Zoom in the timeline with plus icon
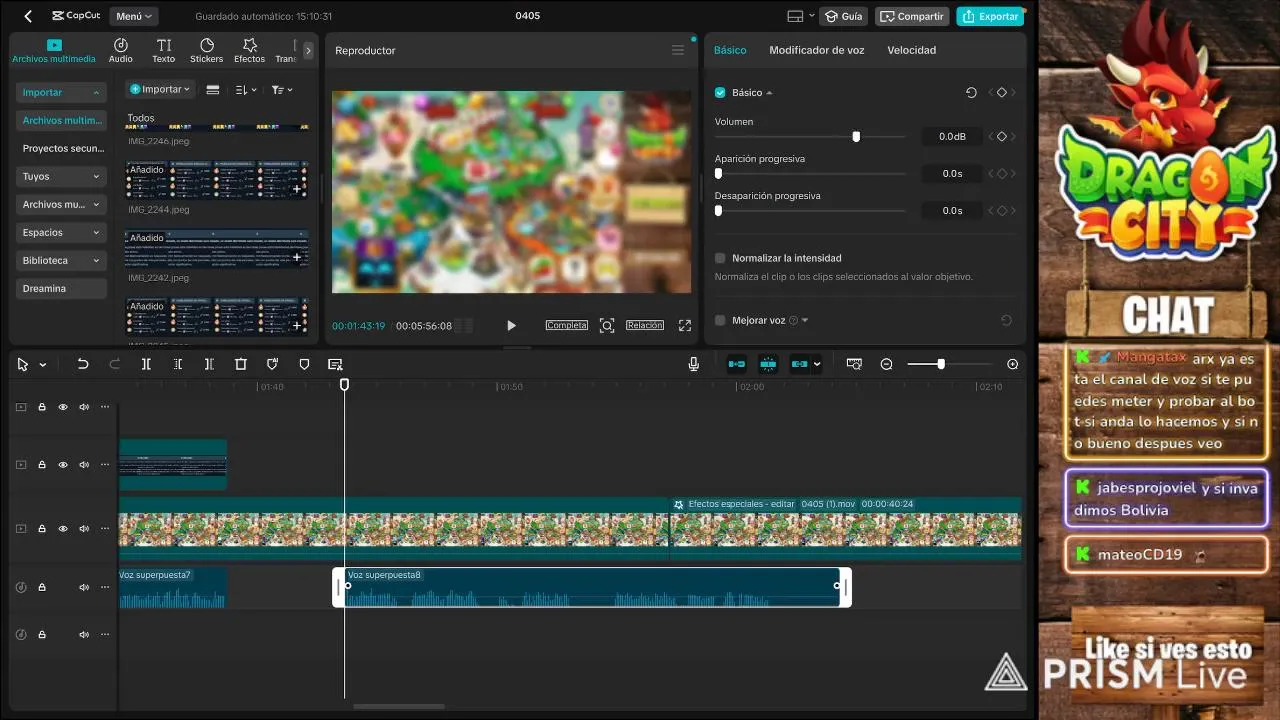Viewport: 1280px width, 720px height. pyautogui.click(x=1013, y=364)
